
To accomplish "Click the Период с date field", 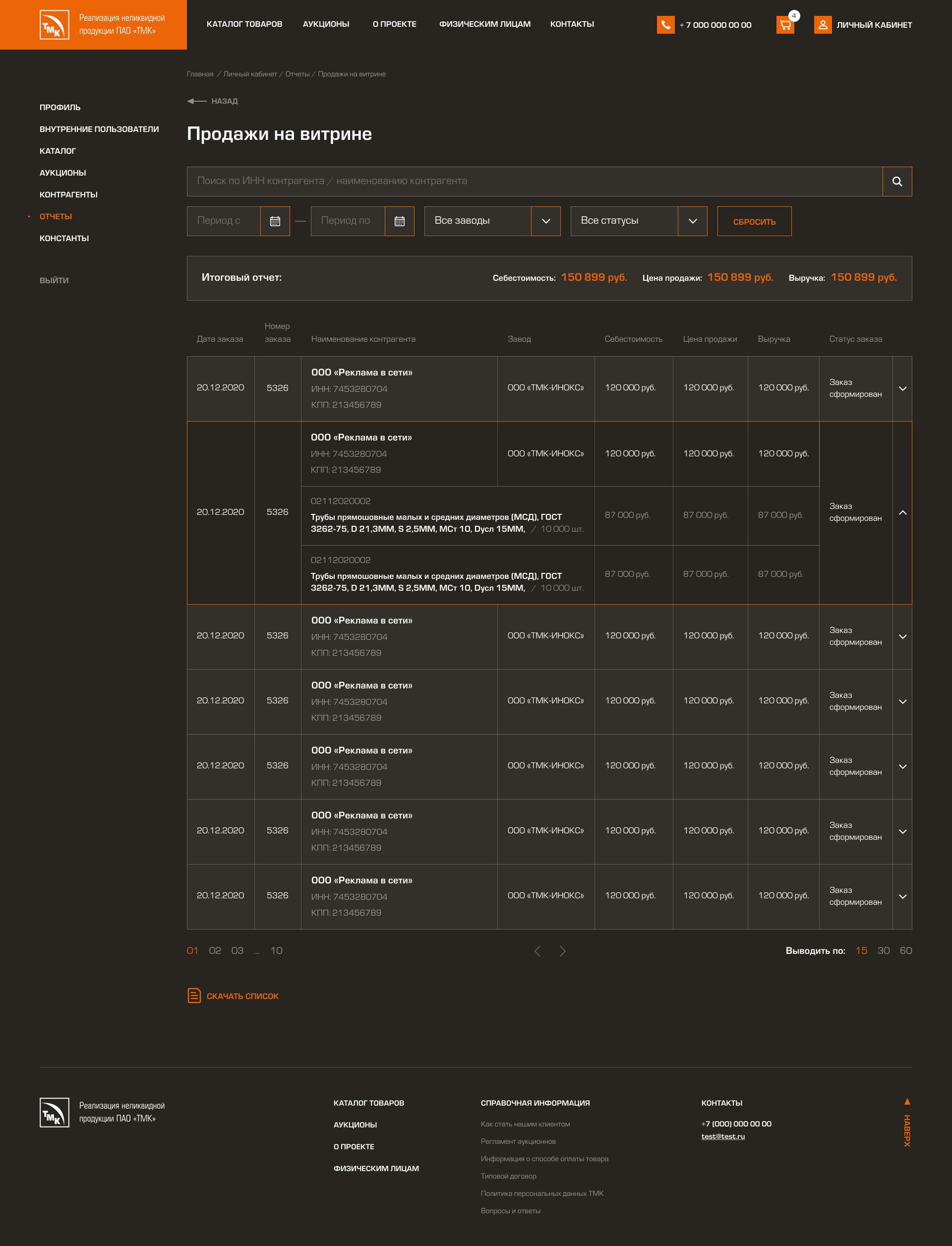I will pyautogui.click(x=224, y=221).
